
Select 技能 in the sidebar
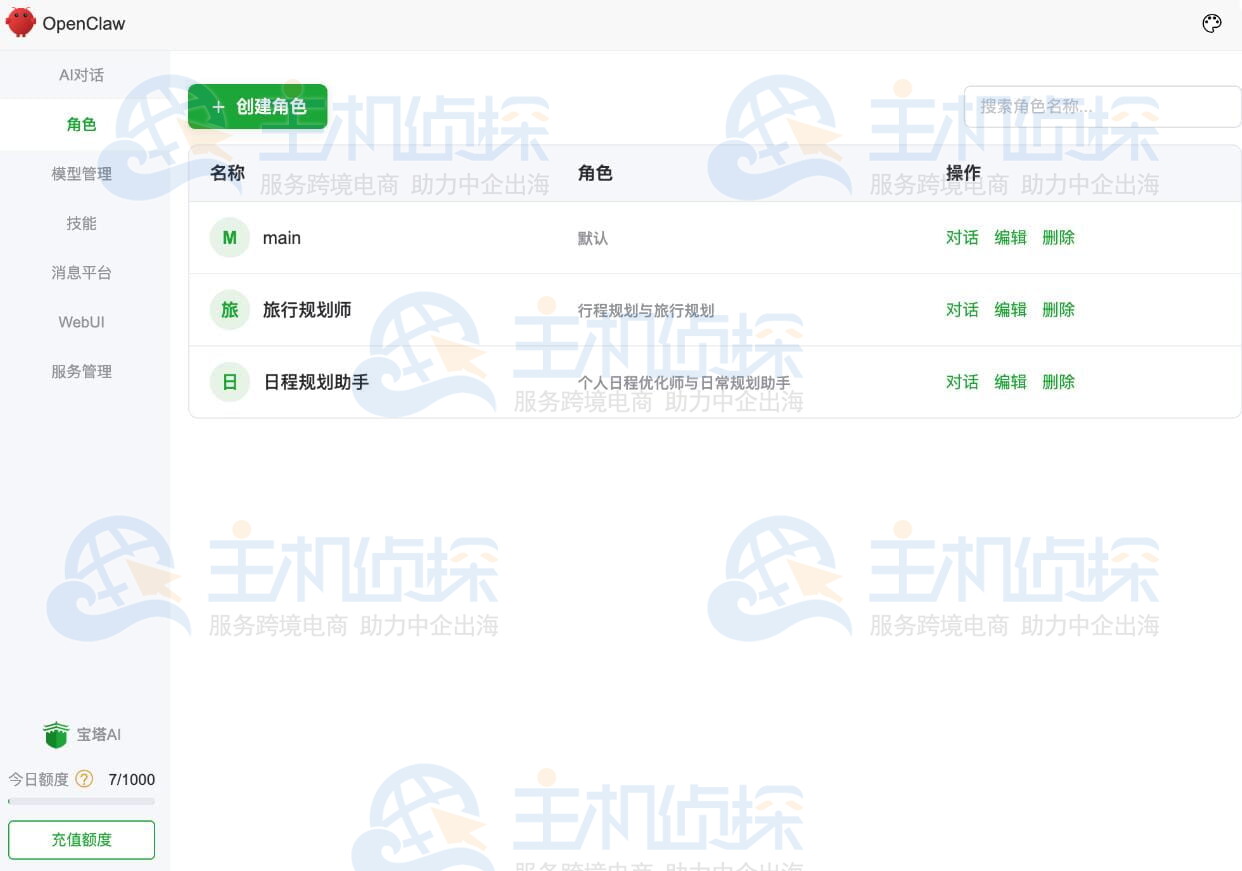coord(81,223)
